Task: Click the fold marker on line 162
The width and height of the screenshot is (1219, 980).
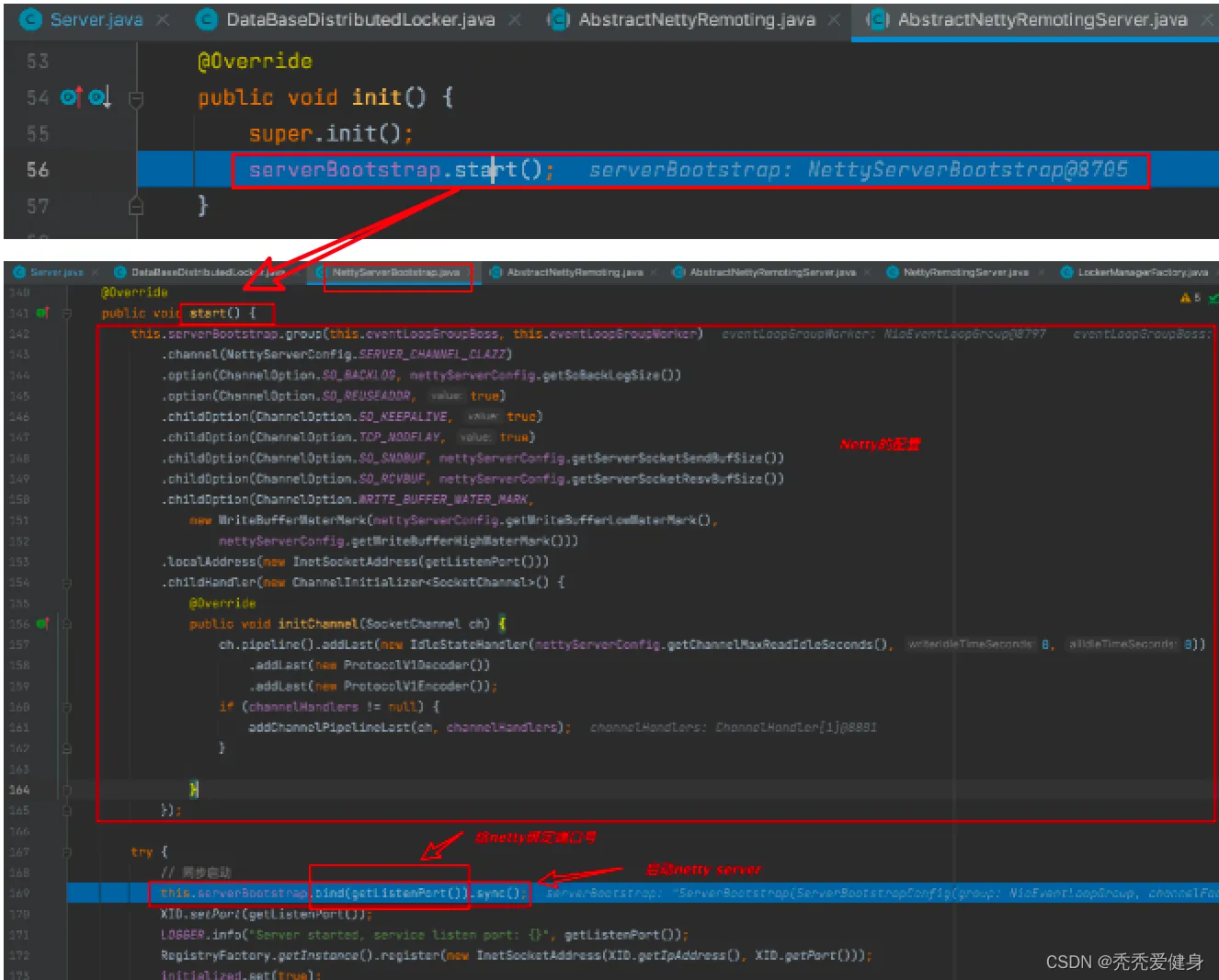Action: coord(66,748)
